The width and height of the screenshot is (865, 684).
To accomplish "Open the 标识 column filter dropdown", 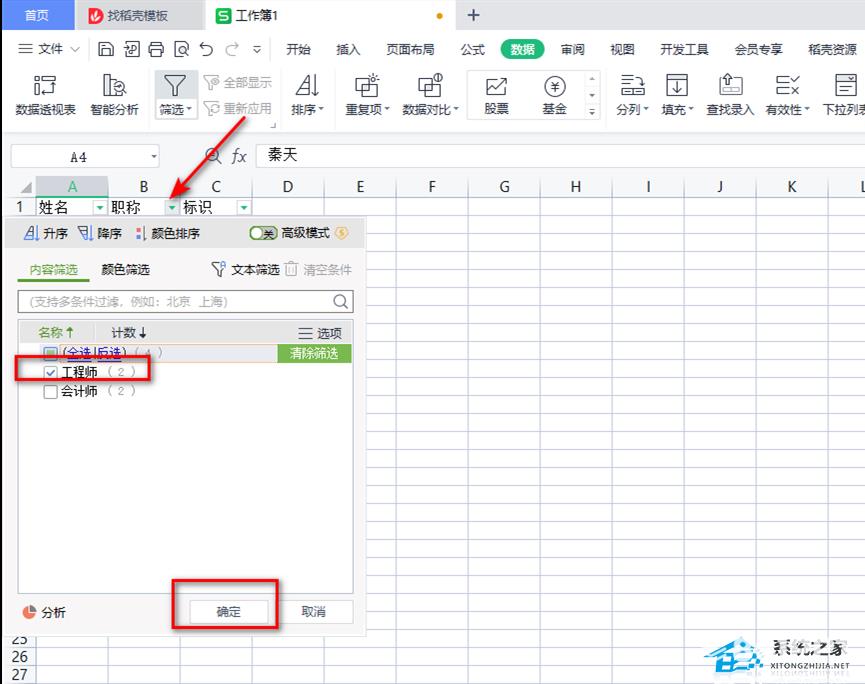I will 244,207.
